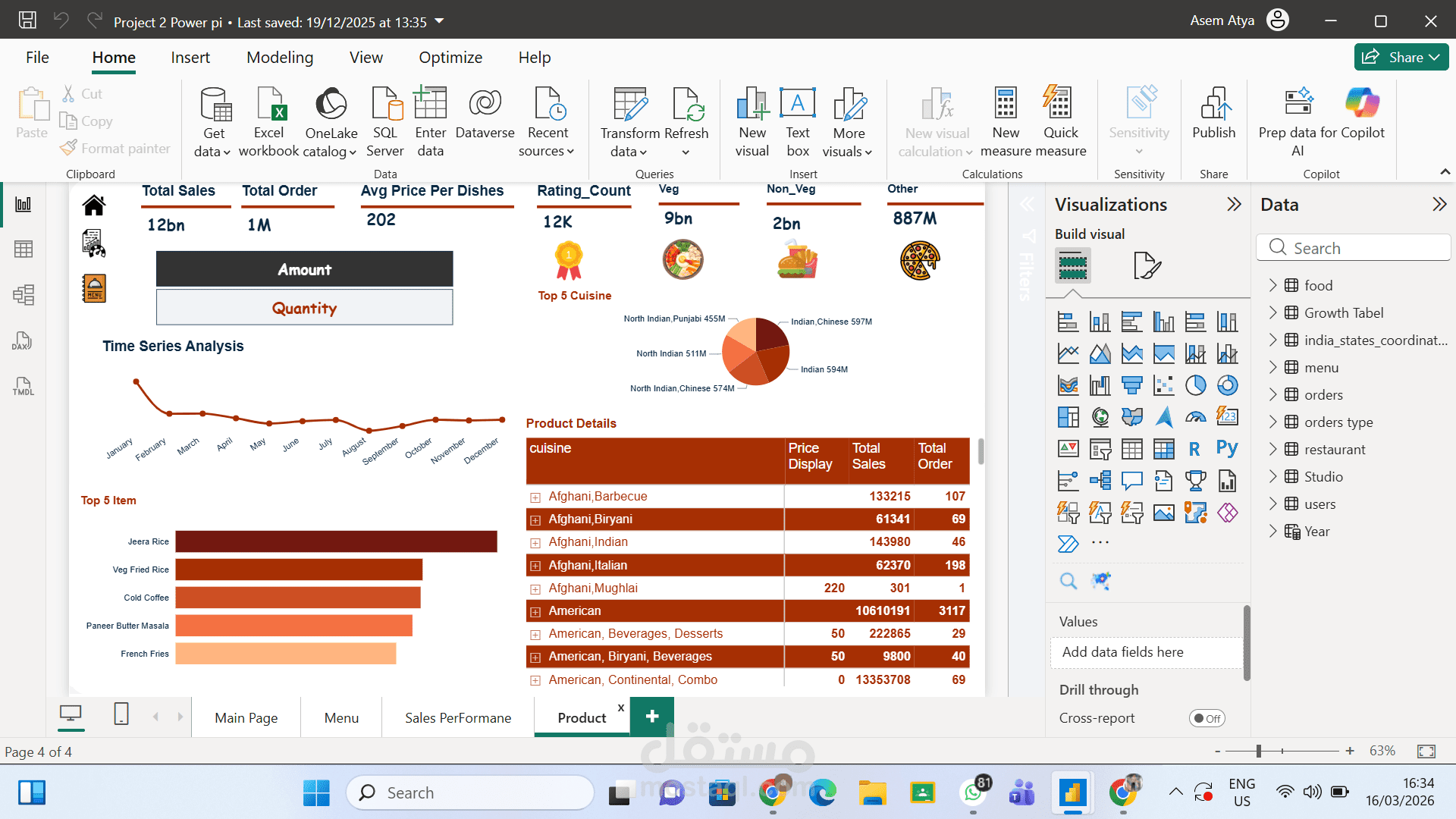
Task: Open the Modeling ribbon tab
Action: (x=279, y=58)
